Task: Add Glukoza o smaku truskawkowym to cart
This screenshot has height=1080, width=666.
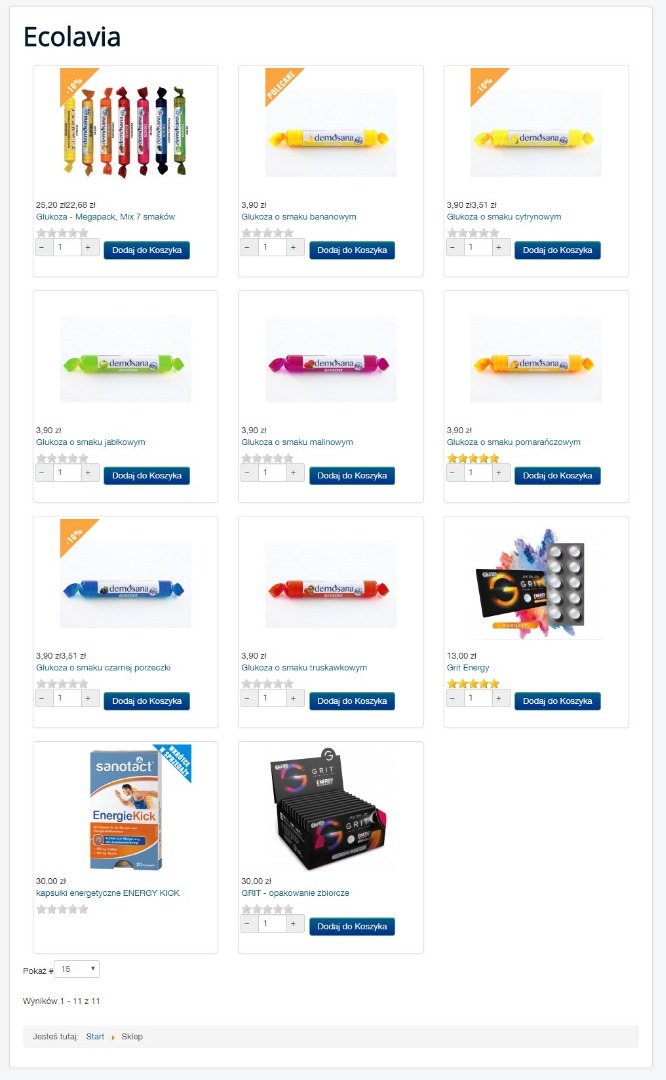Action: 352,701
